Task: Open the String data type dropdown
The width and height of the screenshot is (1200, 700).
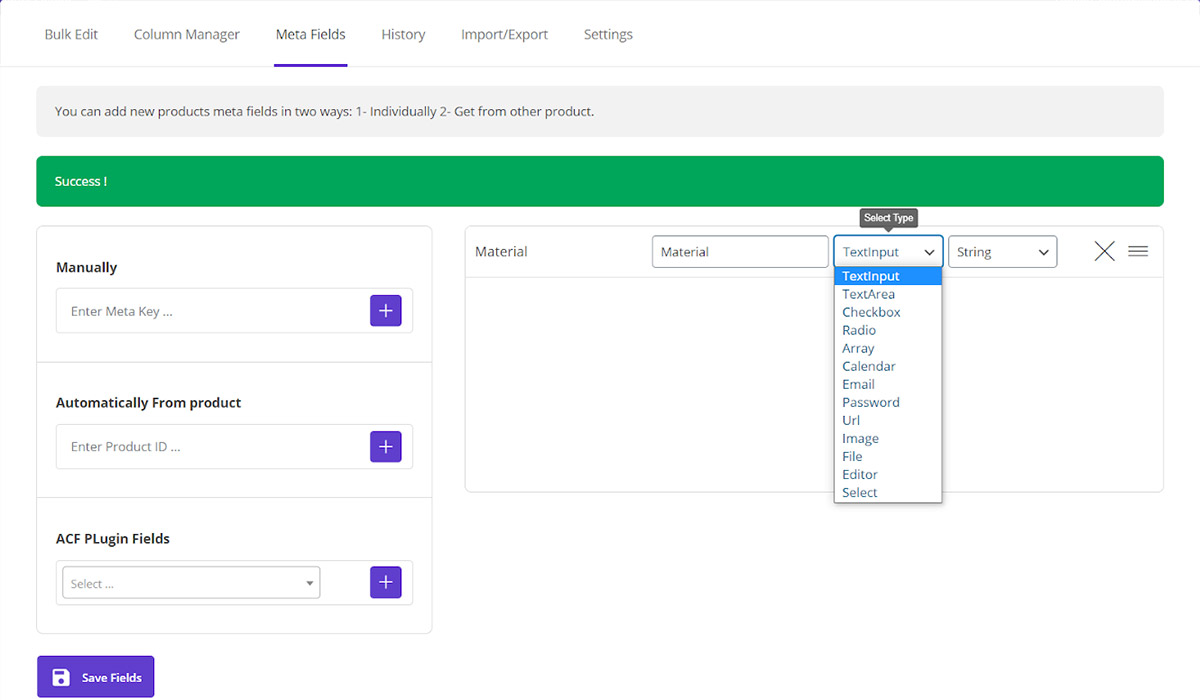Action: tap(1002, 252)
